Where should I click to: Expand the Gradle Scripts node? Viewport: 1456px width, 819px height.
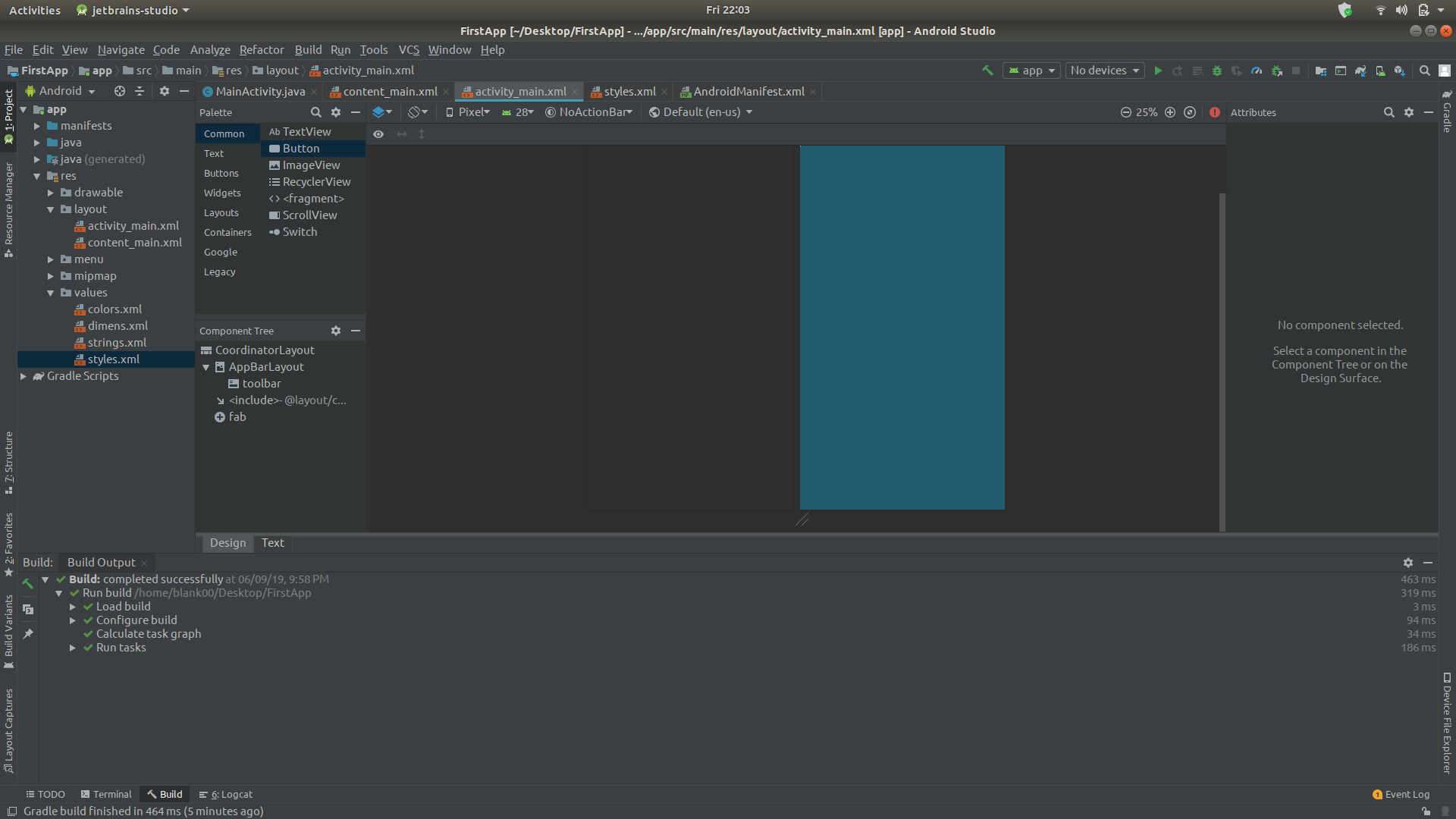tap(23, 376)
